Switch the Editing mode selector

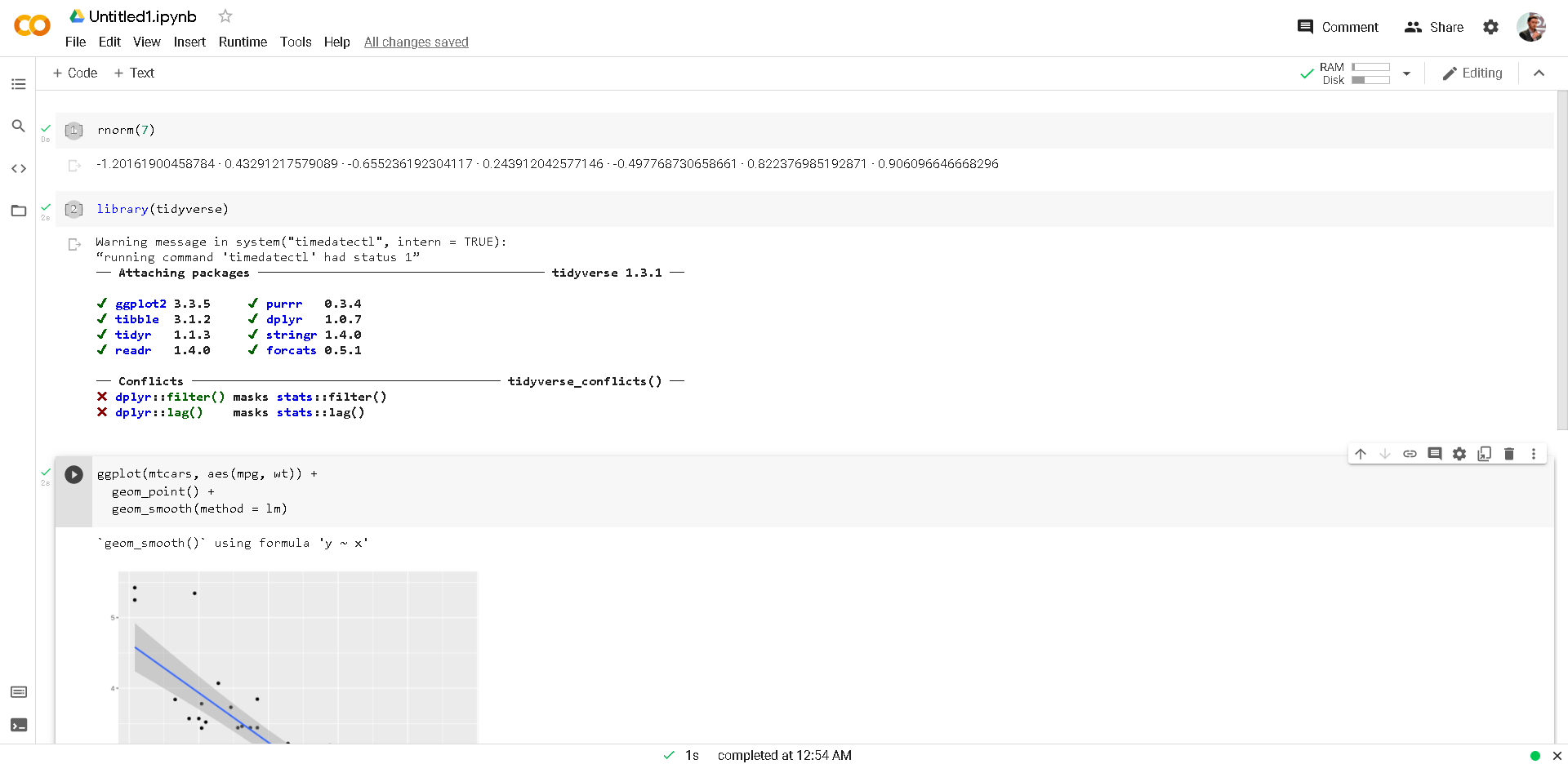(x=1472, y=73)
